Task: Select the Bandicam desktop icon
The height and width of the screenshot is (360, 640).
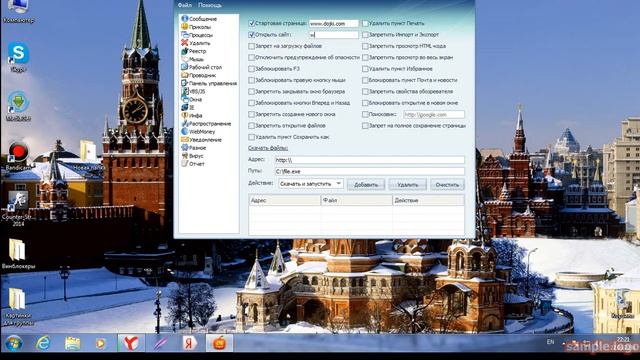Action: tap(18, 156)
